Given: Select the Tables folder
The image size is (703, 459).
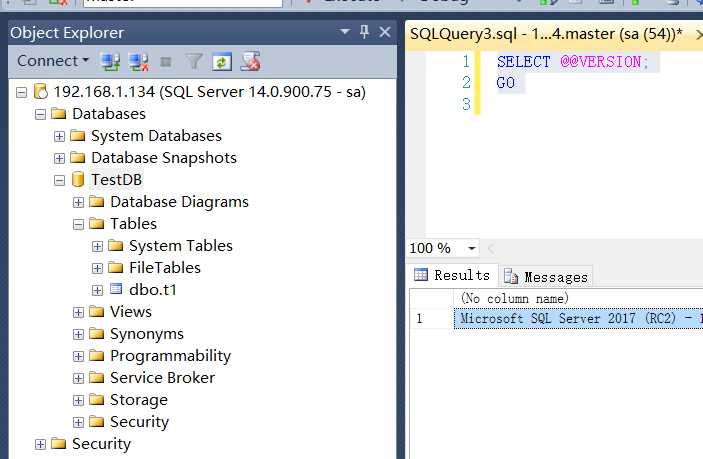Looking at the screenshot, I should (134, 224).
